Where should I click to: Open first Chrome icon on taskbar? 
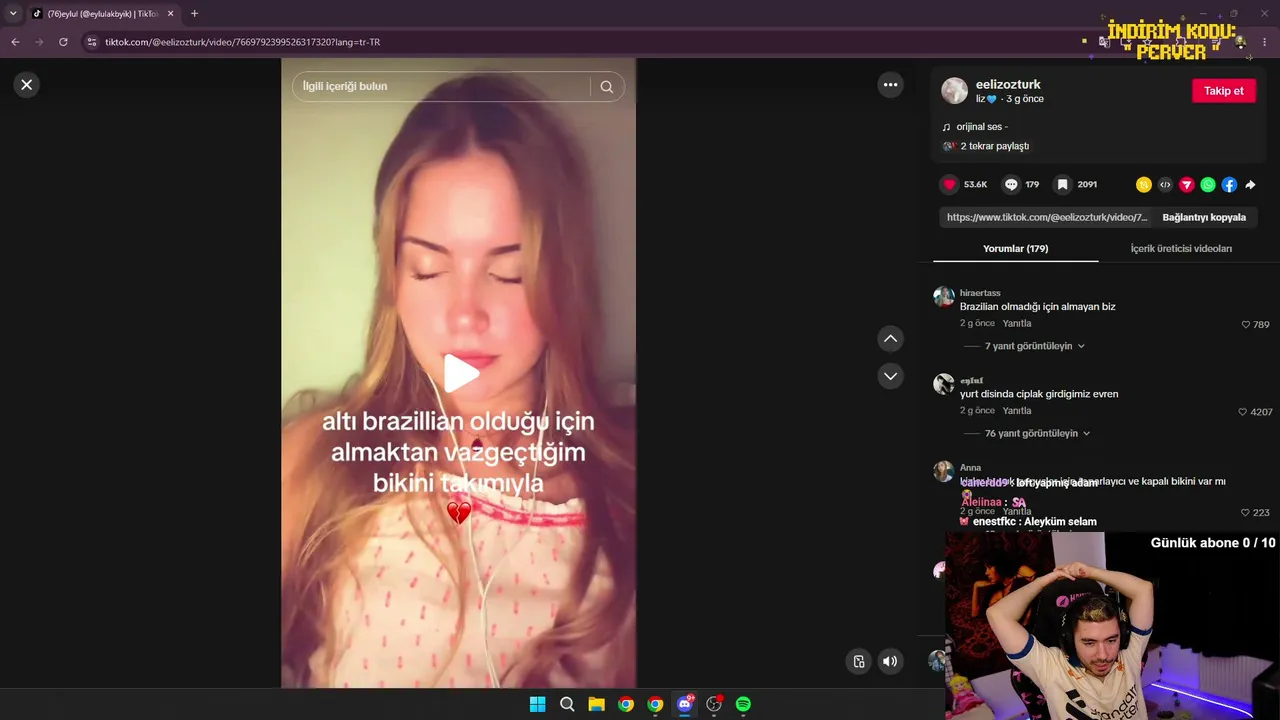pyautogui.click(x=626, y=704)
